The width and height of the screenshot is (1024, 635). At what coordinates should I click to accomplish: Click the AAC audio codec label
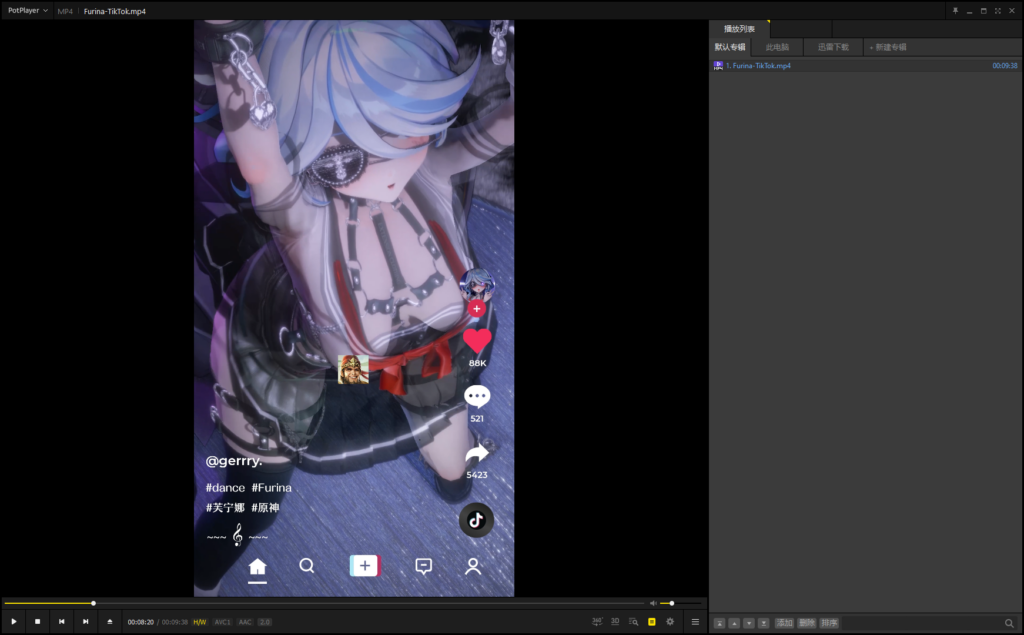click(245, 622)
